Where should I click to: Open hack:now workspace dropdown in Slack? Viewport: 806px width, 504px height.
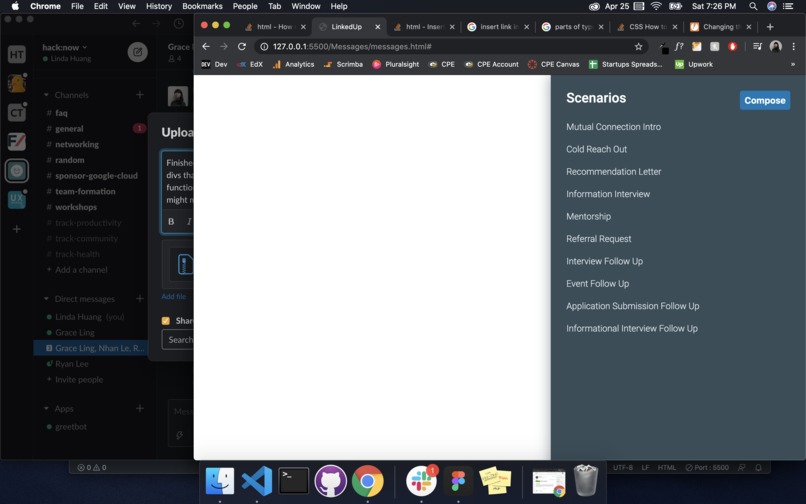(x=65, y=47)
